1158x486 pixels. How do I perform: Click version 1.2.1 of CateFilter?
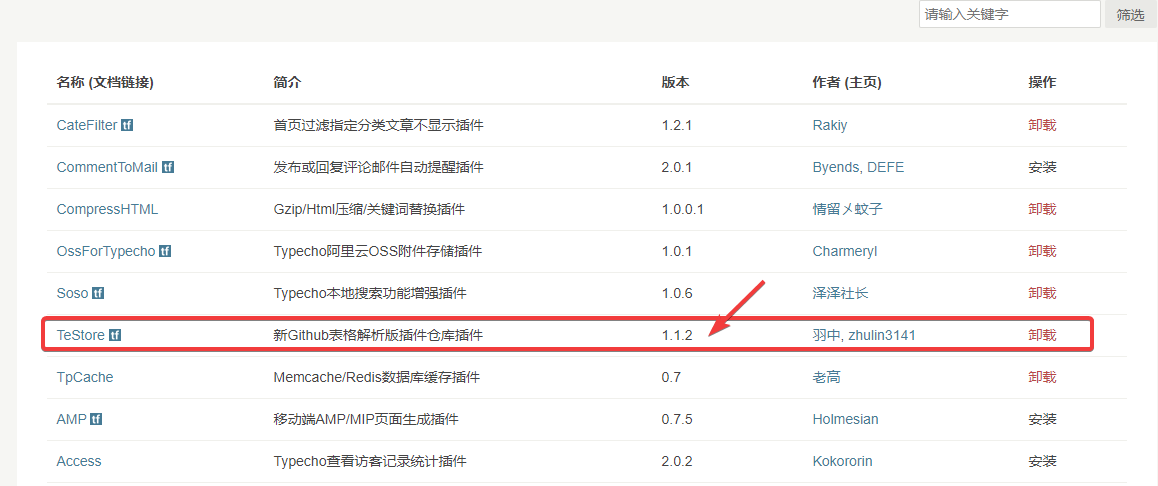676,126
